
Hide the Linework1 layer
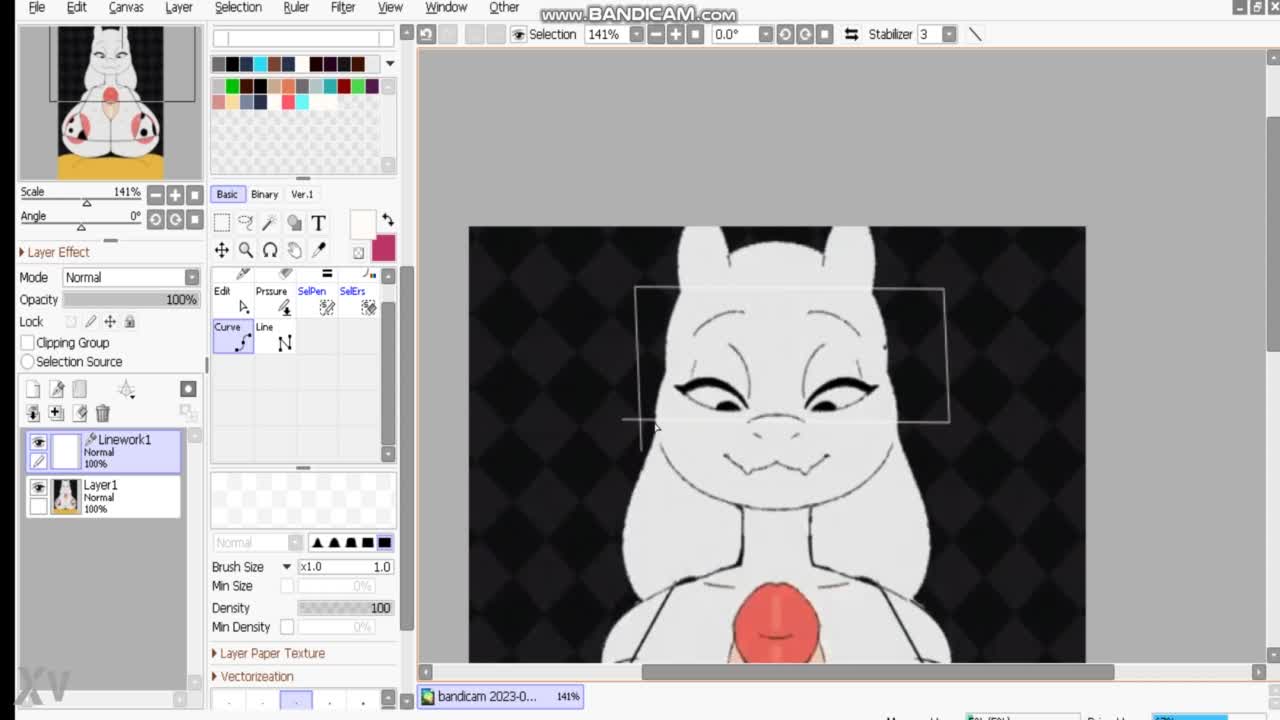click(x=38, y=442)
